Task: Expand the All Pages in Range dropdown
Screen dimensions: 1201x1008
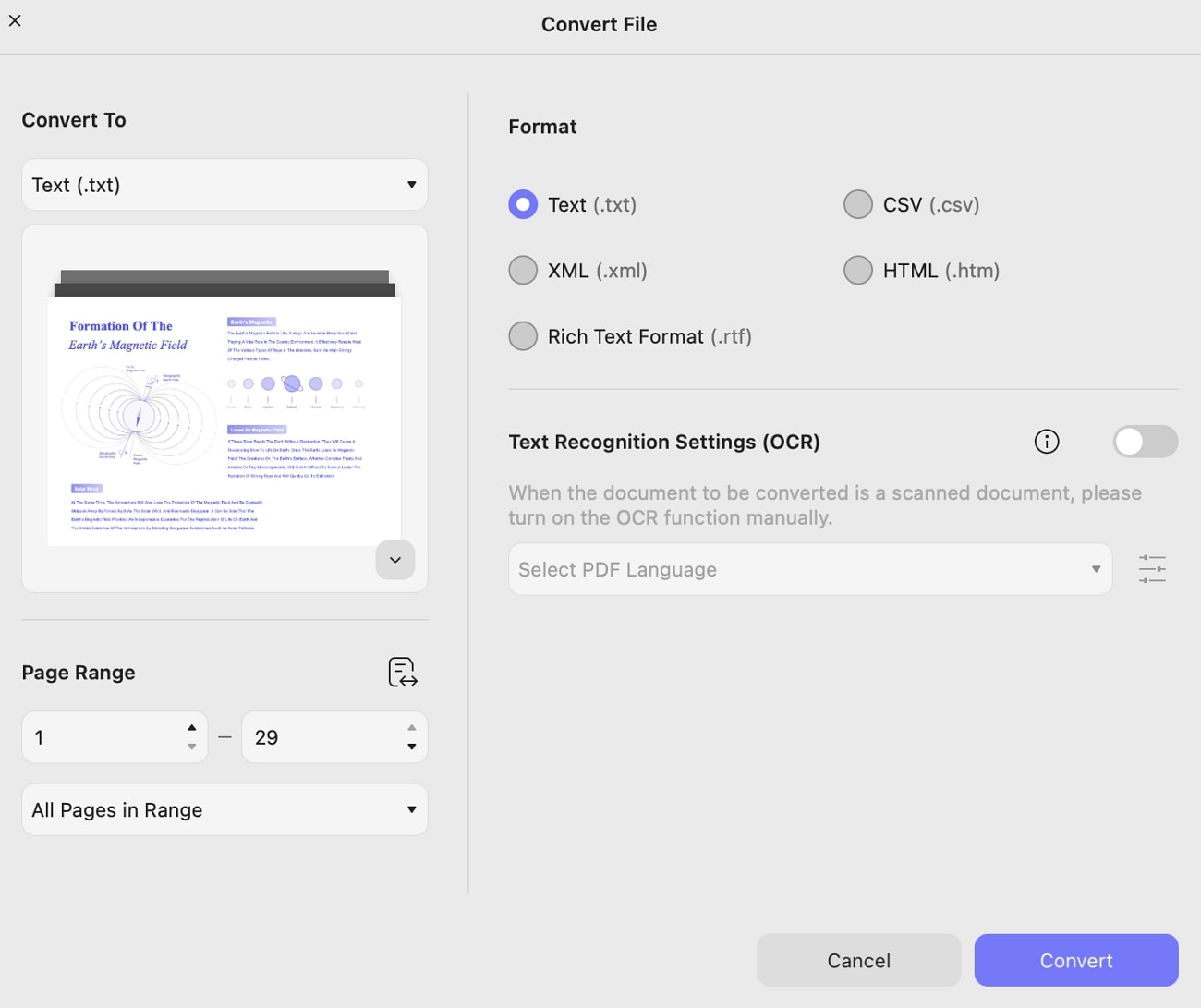Action: [x=224, y=809]
